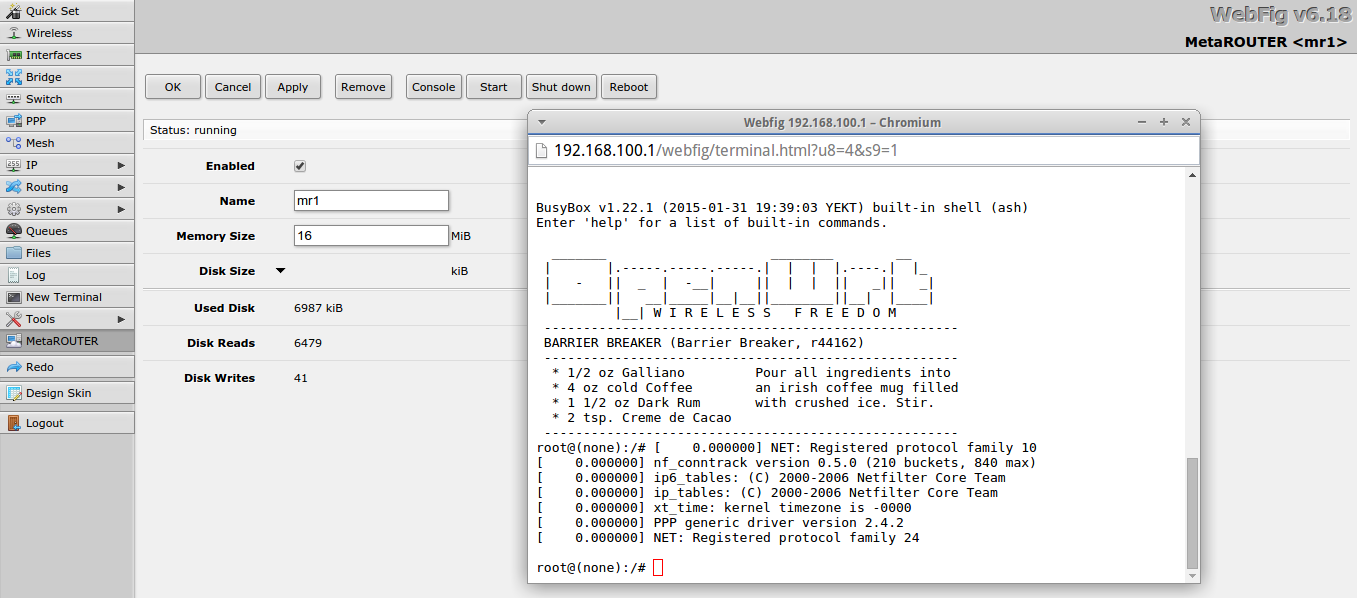1357x598 pixels.
Task: Expand the Routing submenu arrow
Action: click(x=121, y=187)
